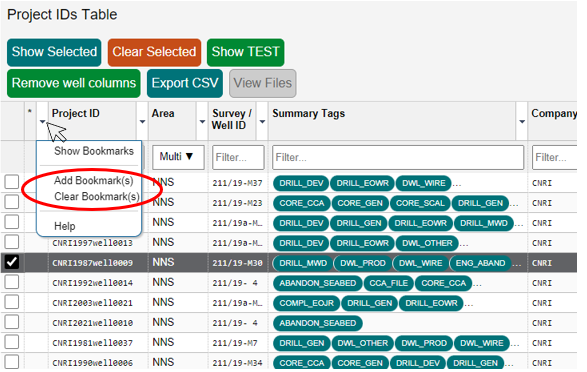Click the Show Selected button
Viewport: 587px width, 372px height.
tap(54, 52)
